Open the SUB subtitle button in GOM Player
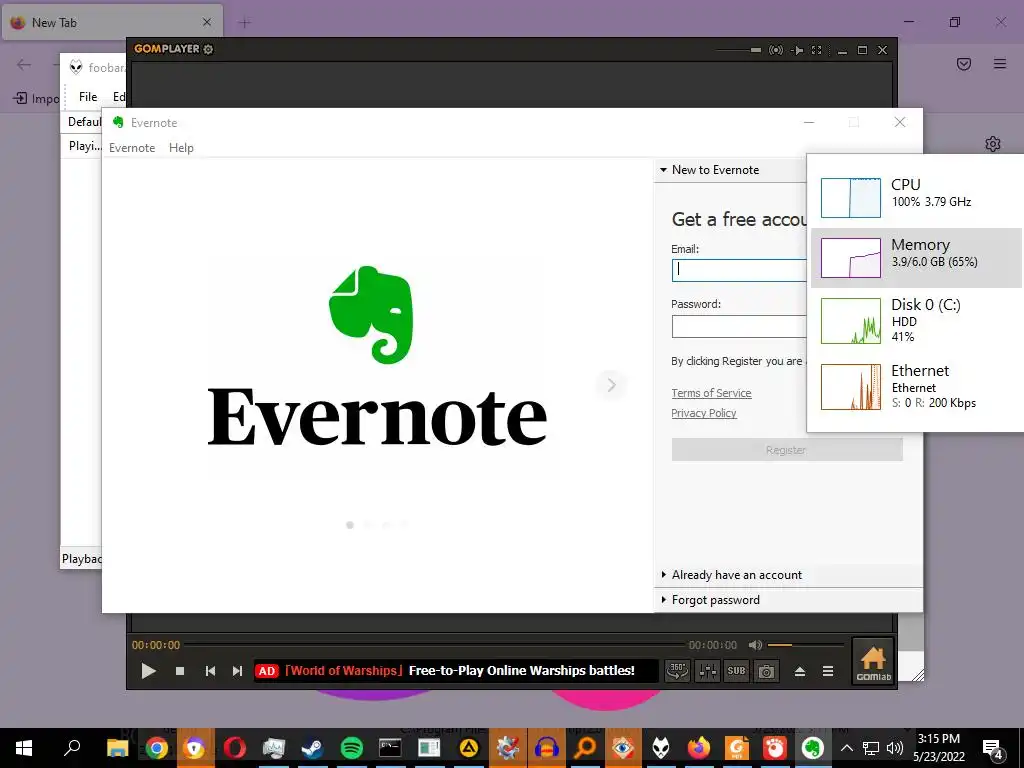 pyautogui.click(x=737, y=671)
